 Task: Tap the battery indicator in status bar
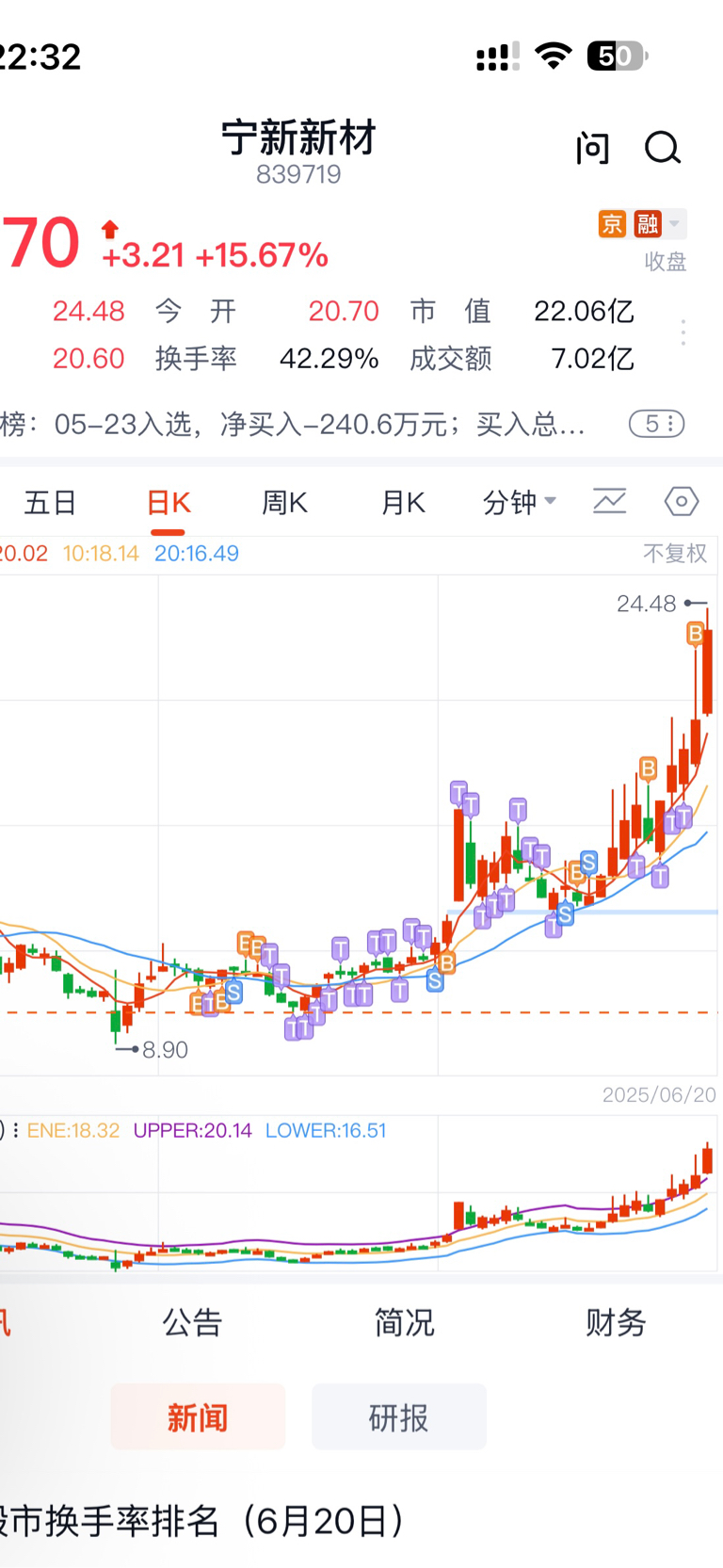pos(618,57)
